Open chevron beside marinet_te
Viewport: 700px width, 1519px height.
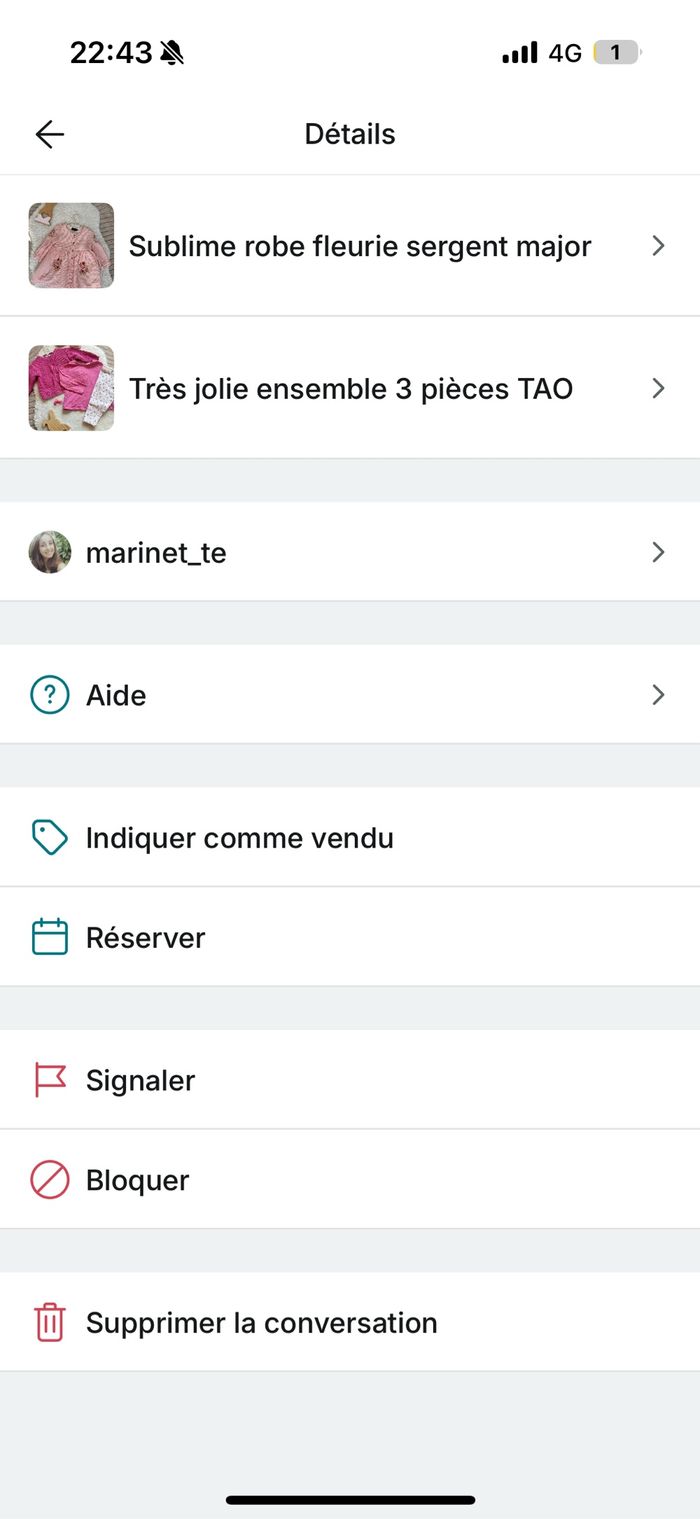tap(658, 552)
